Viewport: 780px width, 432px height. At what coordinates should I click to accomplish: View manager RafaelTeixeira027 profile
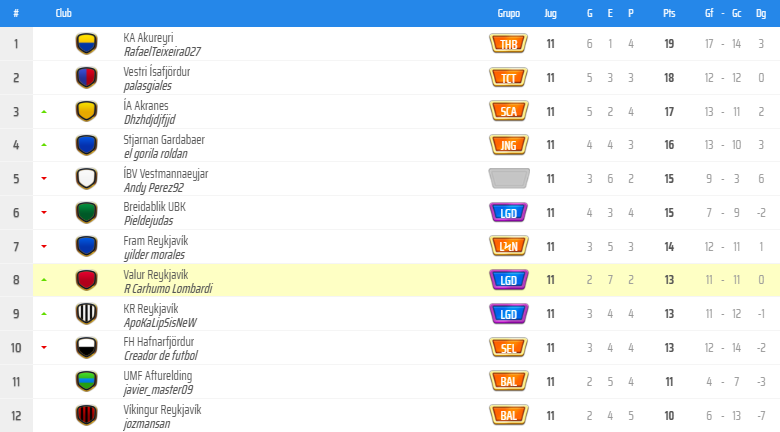[x=162, y=51]
